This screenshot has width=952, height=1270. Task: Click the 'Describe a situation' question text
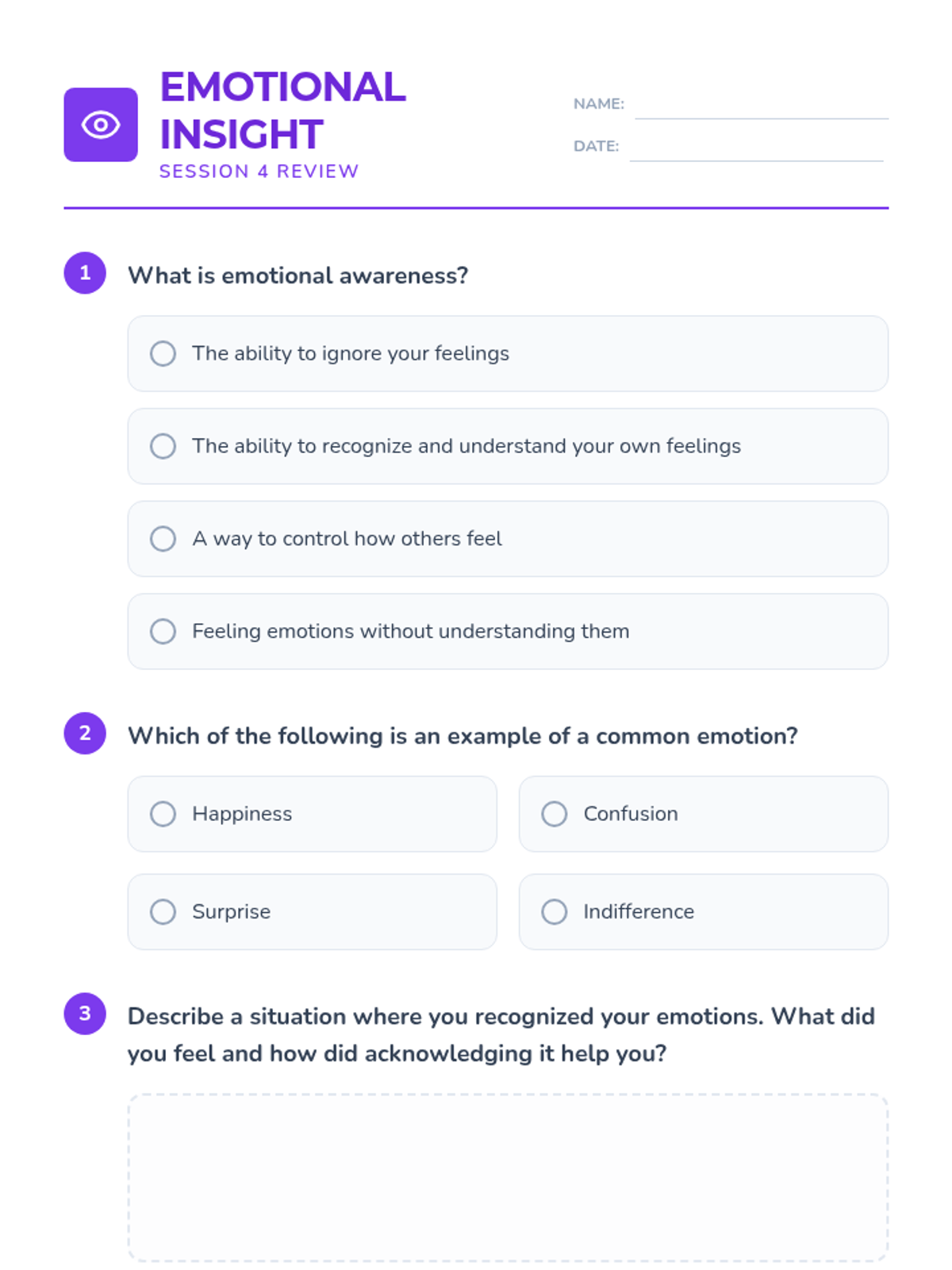pos(501,1034)
